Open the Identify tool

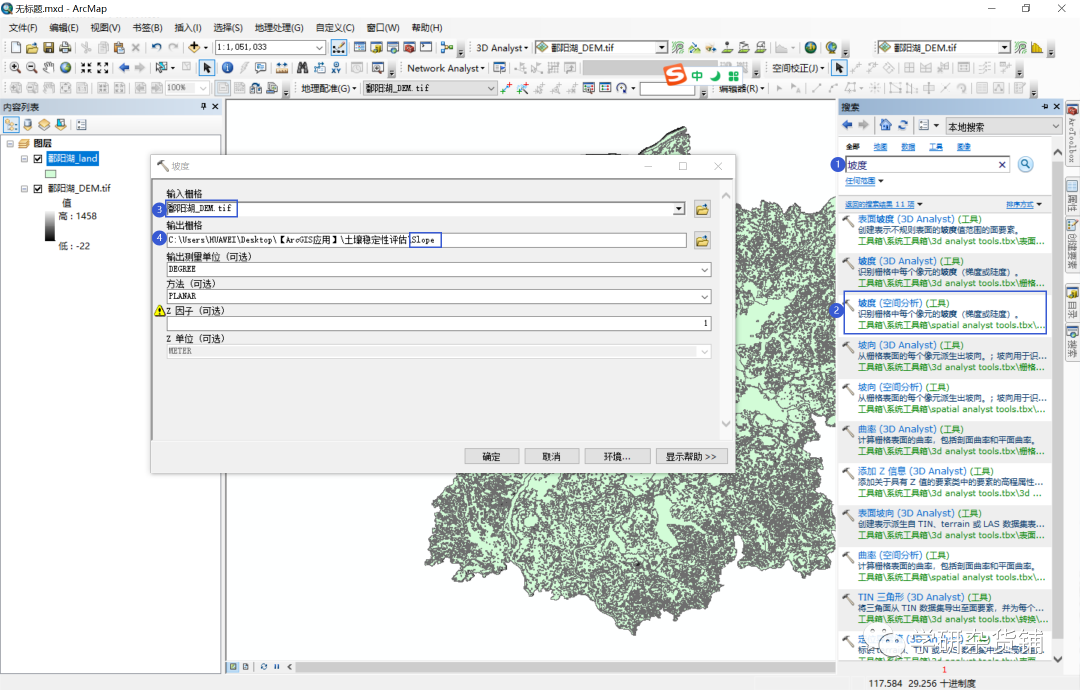[x=228, y=67]
